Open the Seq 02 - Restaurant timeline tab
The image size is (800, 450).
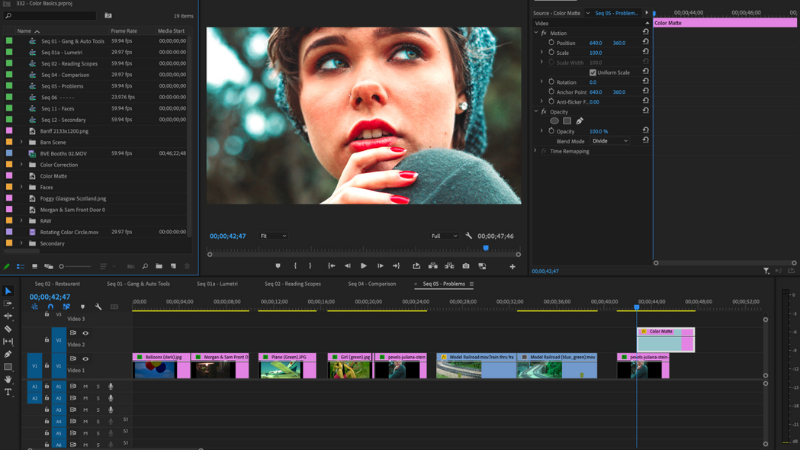coord(59,284)
